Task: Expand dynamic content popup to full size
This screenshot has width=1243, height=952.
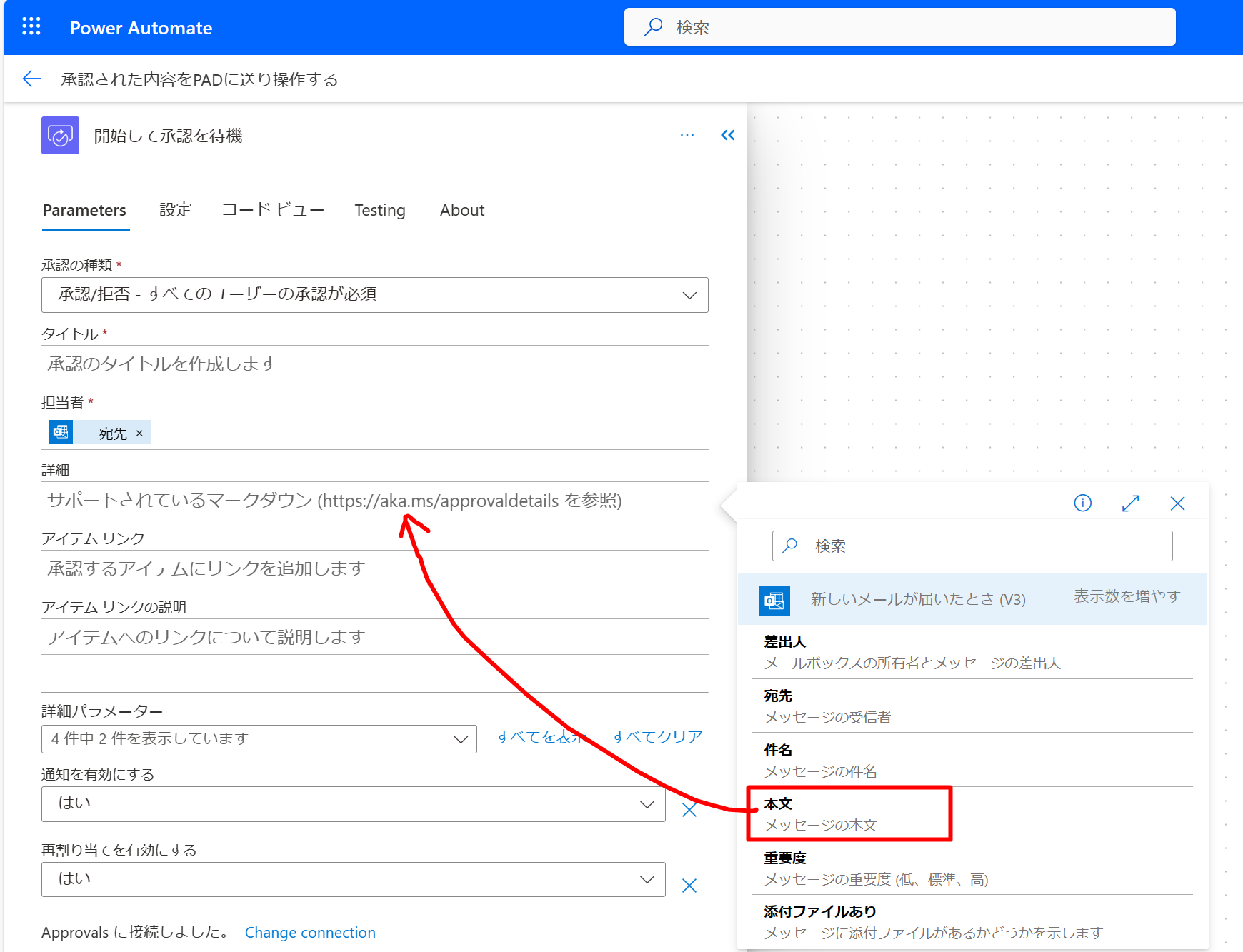Action: click(1130, 503)
